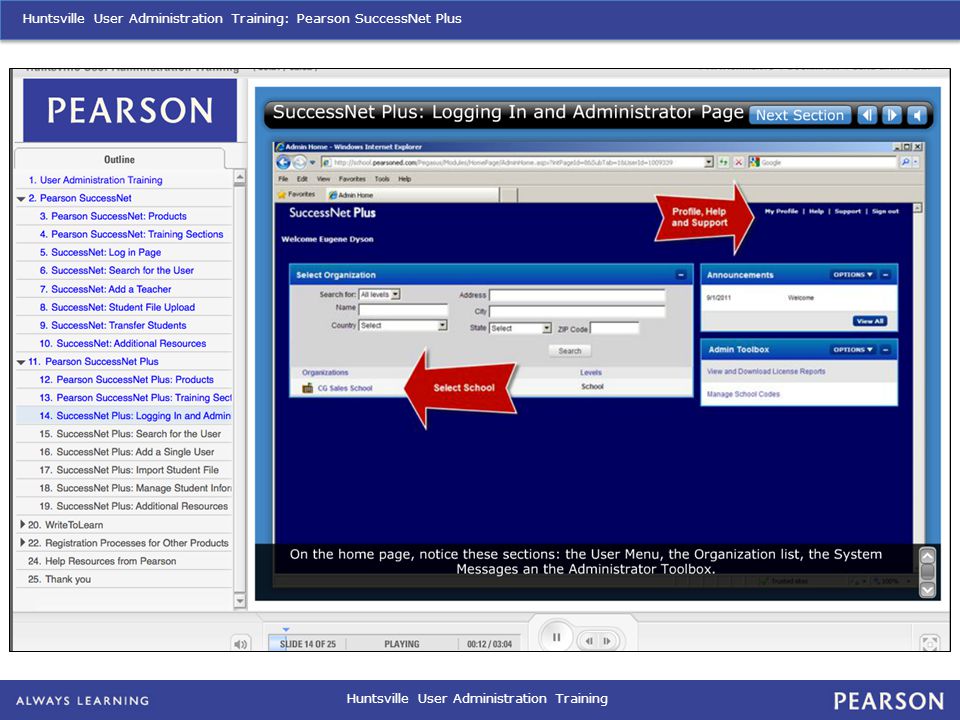This screenshot has height=720, width=960.
Task: Open 8. SuccessNet: Student File Upload
Action: coord(117,307)
